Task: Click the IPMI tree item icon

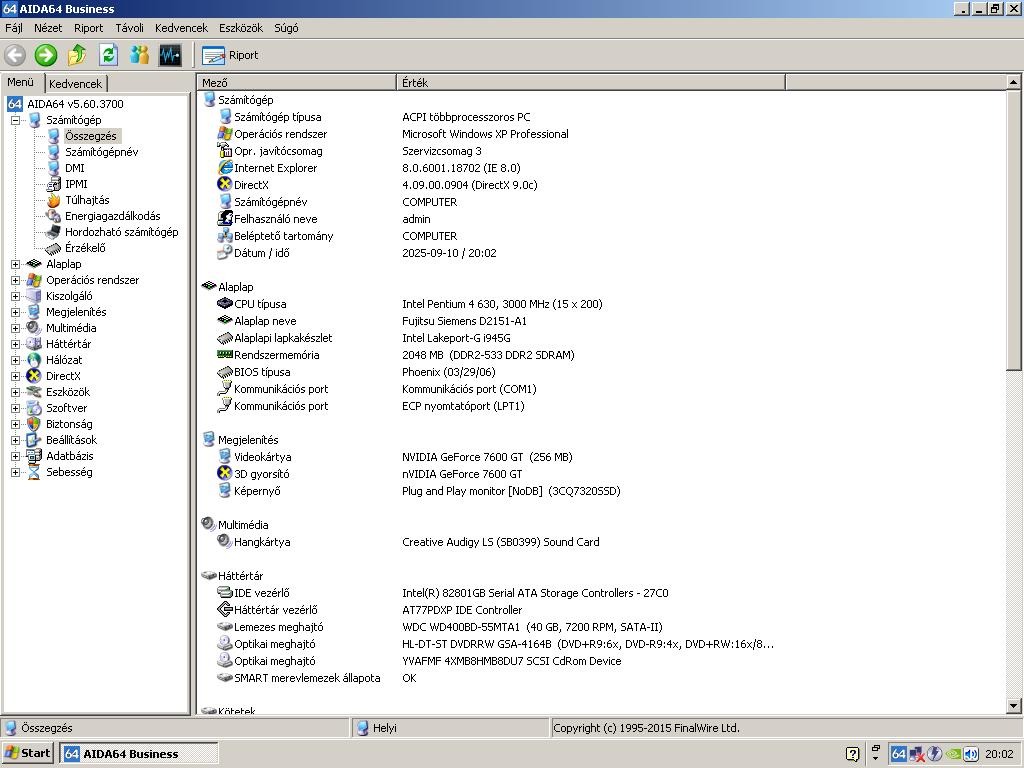Action: pos(54,184)
